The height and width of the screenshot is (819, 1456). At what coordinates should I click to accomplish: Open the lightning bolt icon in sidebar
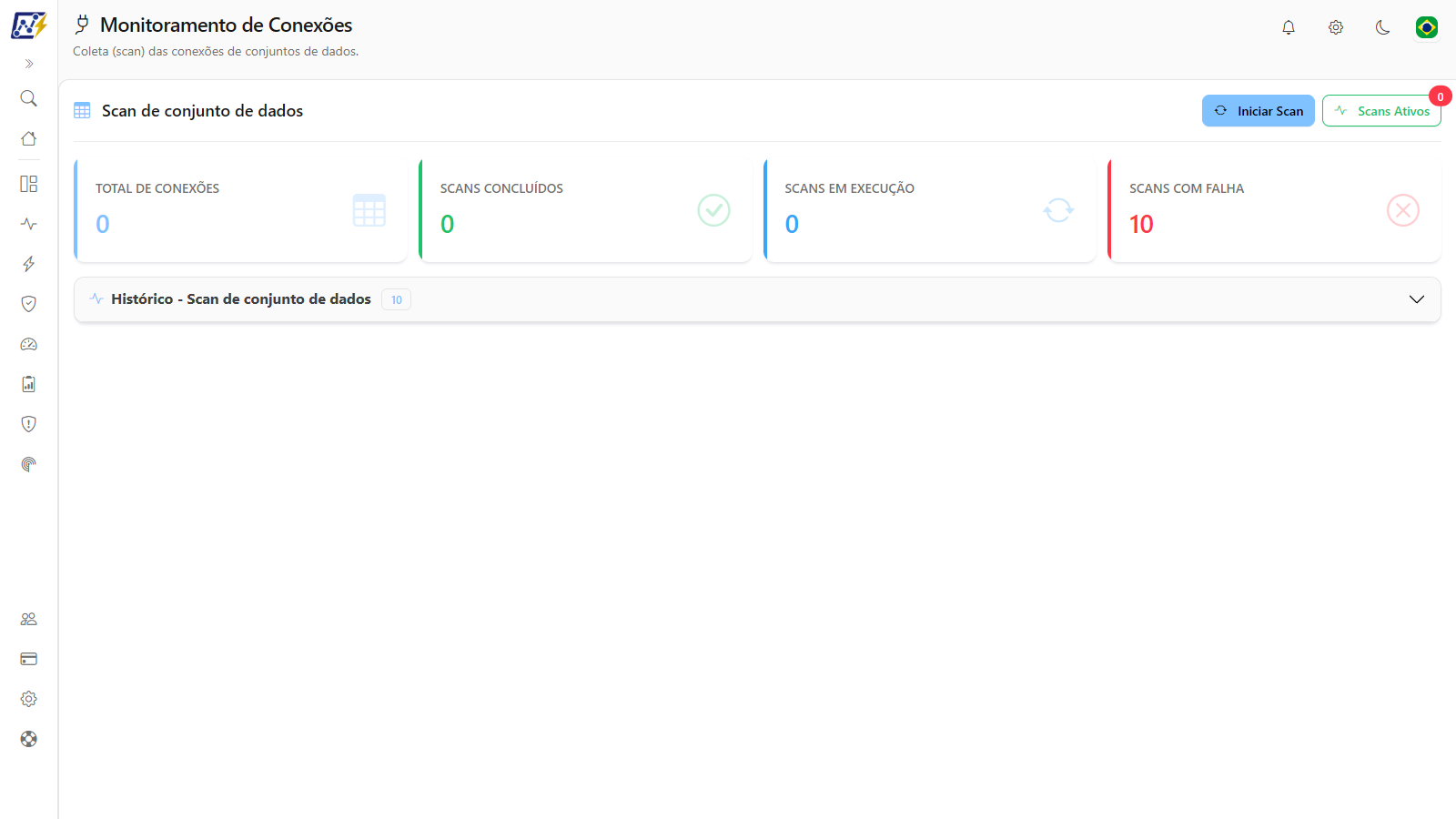coord(29,264)
